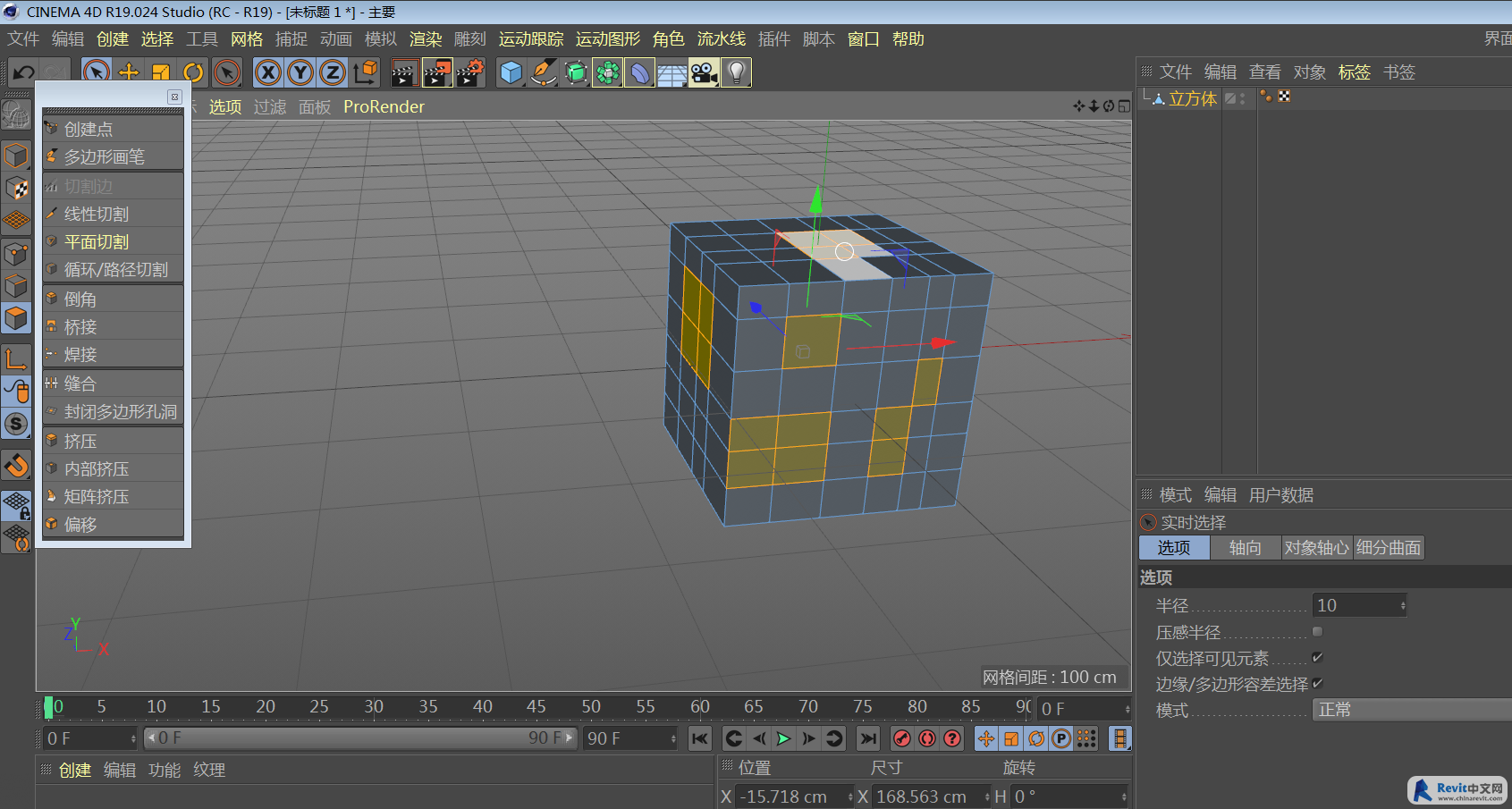Add a Bend deformer (purple icon)
The image size is (1512, 809).
click(x=640, y=72)
